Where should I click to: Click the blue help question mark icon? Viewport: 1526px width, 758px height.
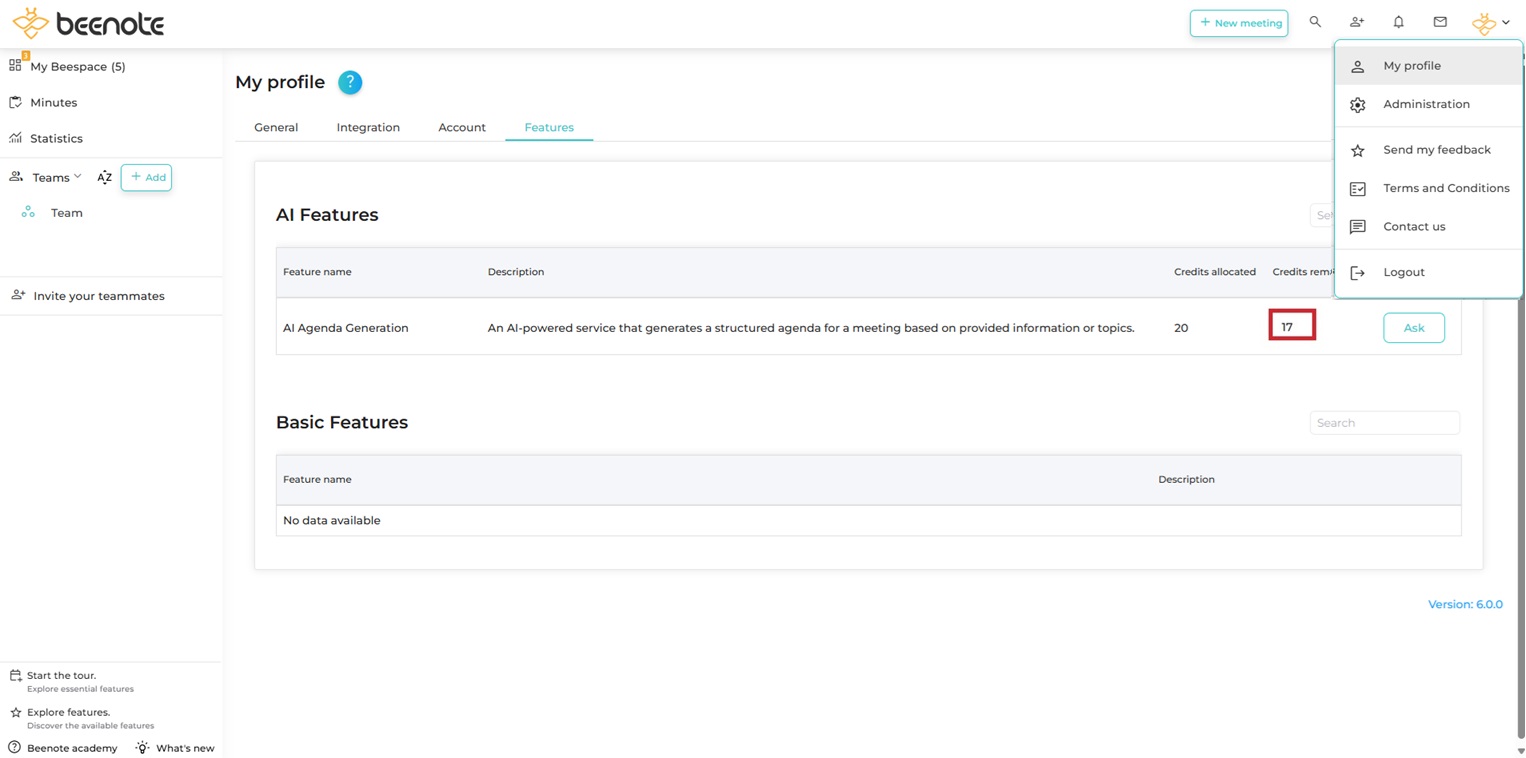point(349,83)
